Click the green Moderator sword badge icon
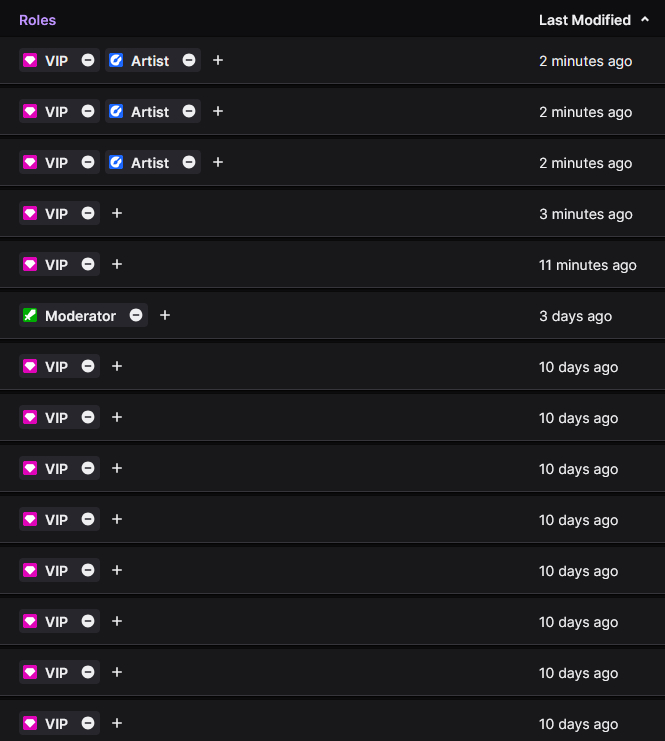The height and width of the screenshot is (741, 665). (x=30, y=315)
